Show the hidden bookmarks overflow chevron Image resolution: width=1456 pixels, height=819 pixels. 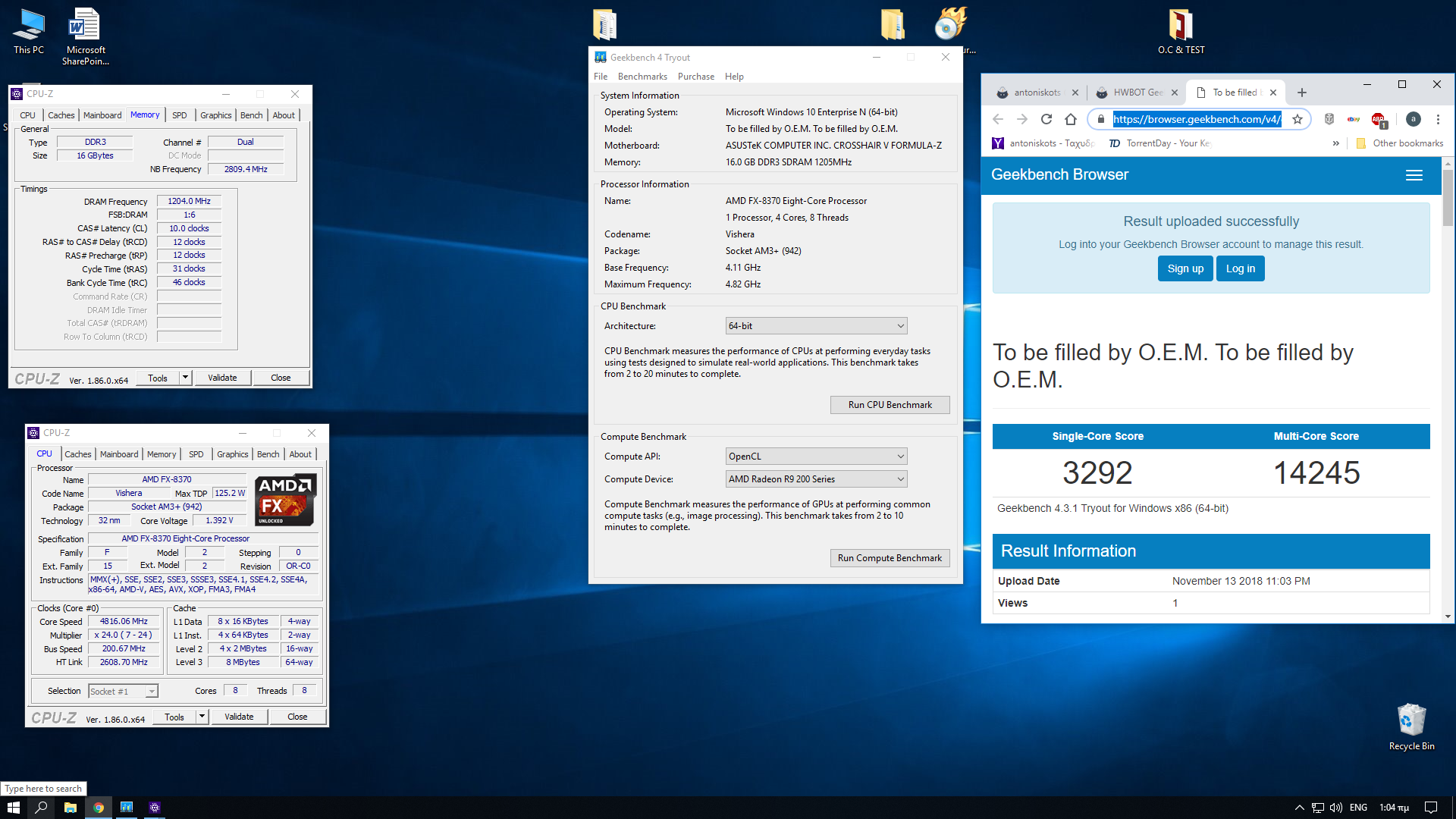point(1336,143)
